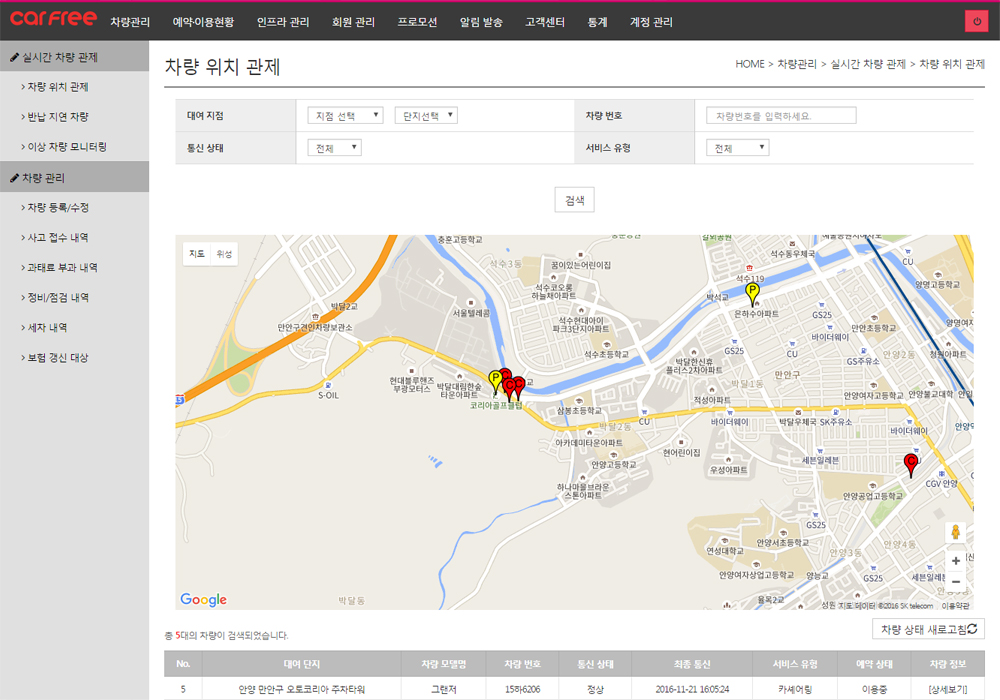
Task: Open the 단지선택 dropdown
Action: [426, 115]
